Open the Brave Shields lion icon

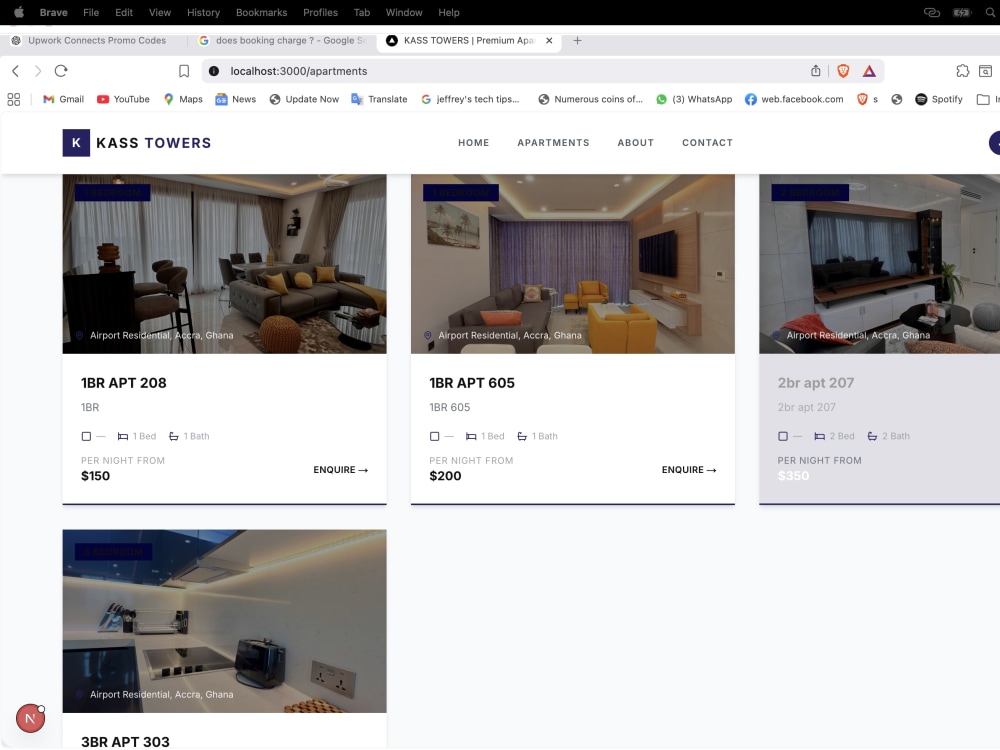coord(843,71)
